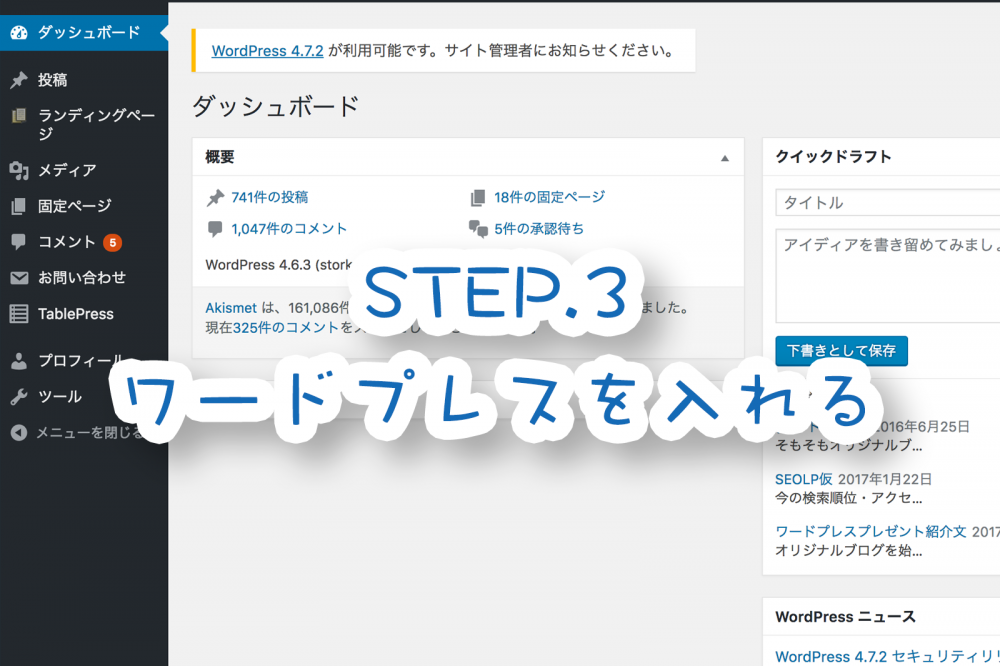Open the 1,047件のコメント link

pyautogui.click(x=289, y=229)
